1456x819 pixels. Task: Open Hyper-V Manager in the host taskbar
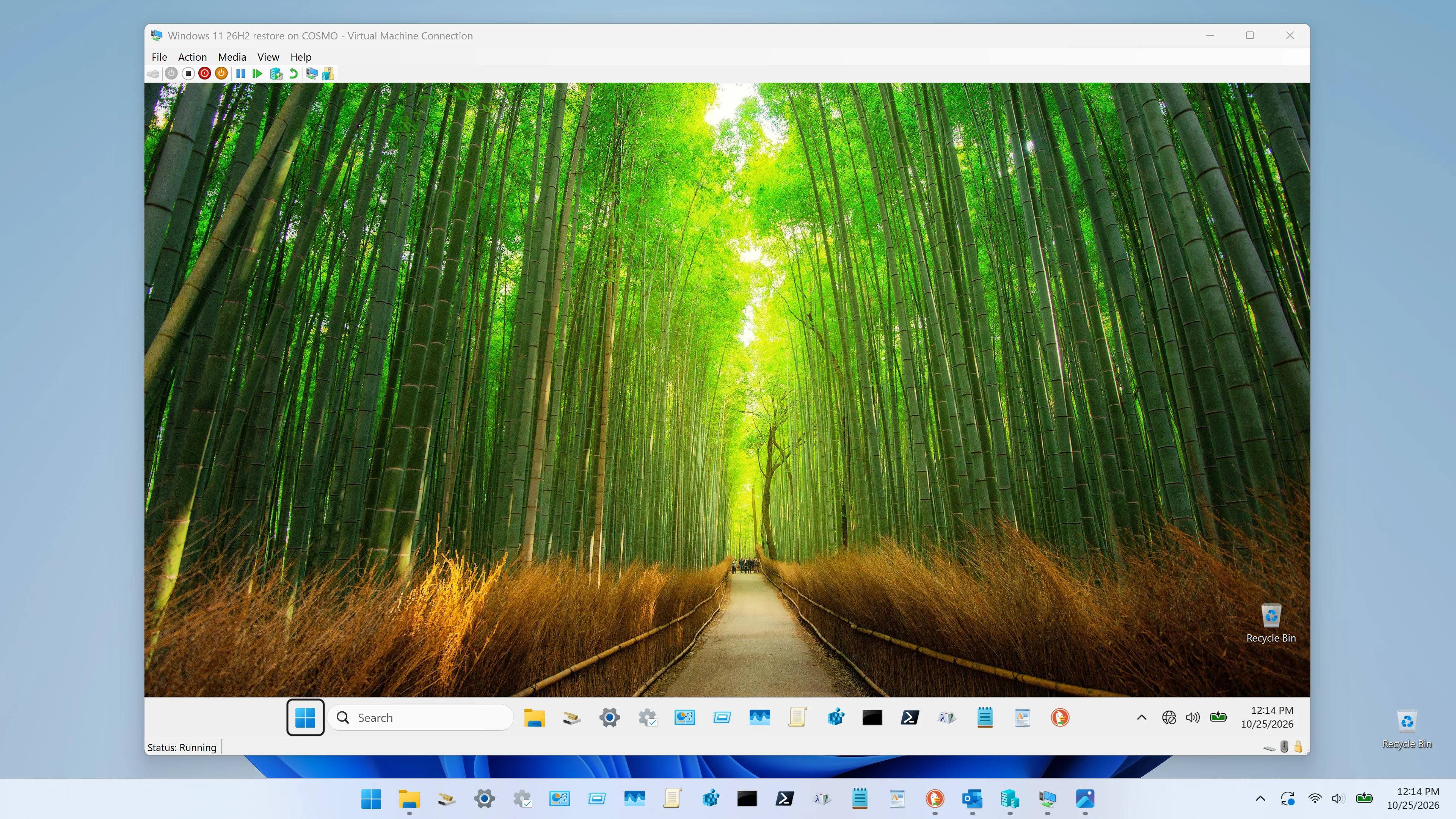coord(1009,799)
